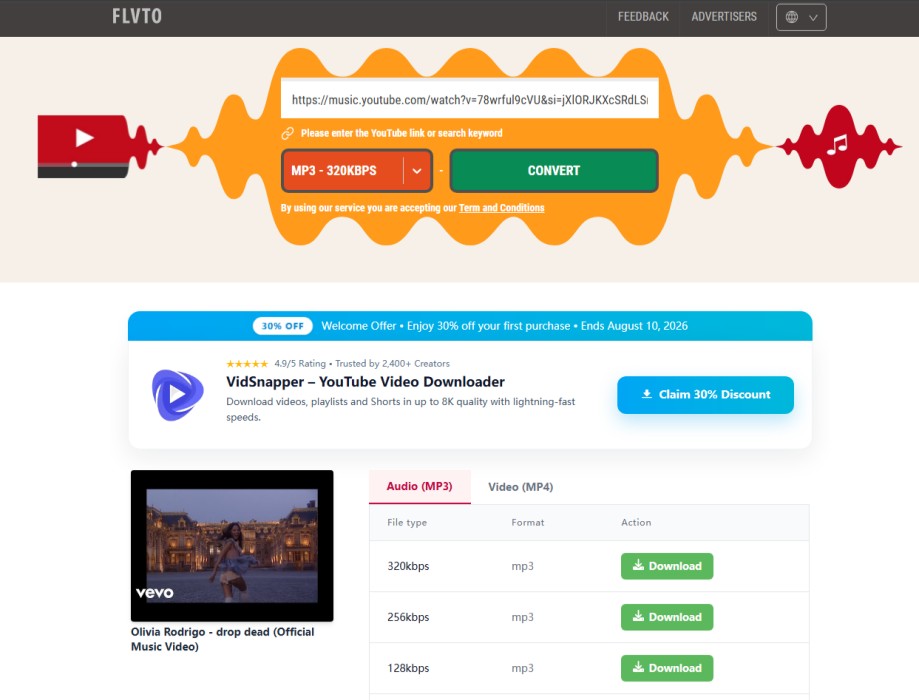
Task: Switch to the Audio (MP3) tab
Action: tap(420, 486)
